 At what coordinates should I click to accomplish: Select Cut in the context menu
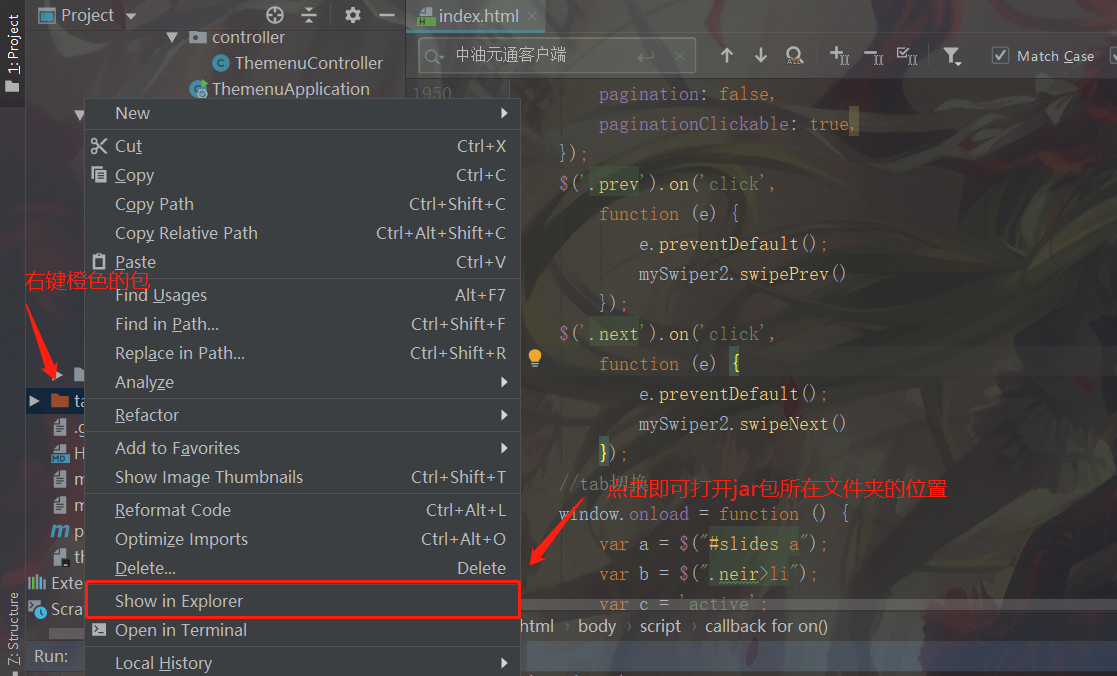click(303, 146)
